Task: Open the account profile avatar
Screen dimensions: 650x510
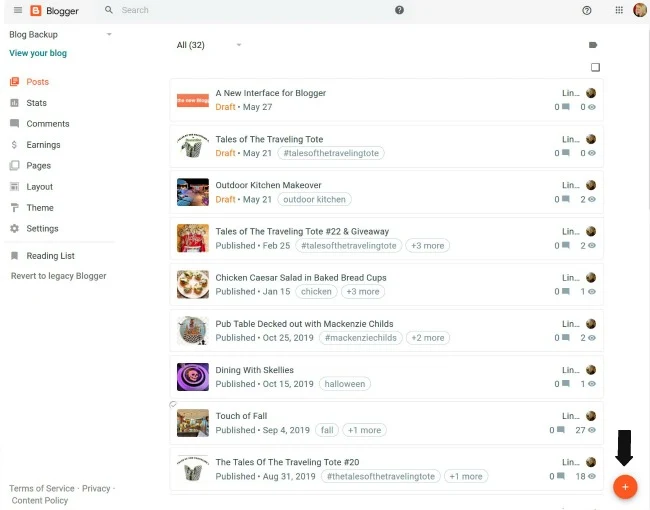Action: (640, 10)
